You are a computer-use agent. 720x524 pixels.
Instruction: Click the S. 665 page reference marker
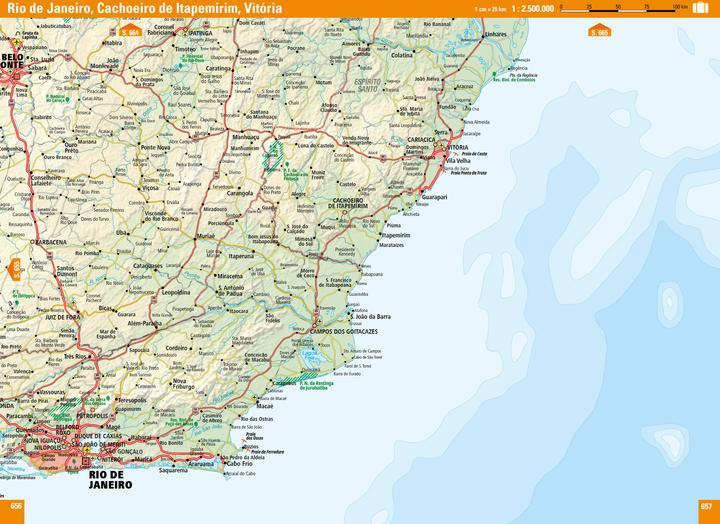coord(599,32)
